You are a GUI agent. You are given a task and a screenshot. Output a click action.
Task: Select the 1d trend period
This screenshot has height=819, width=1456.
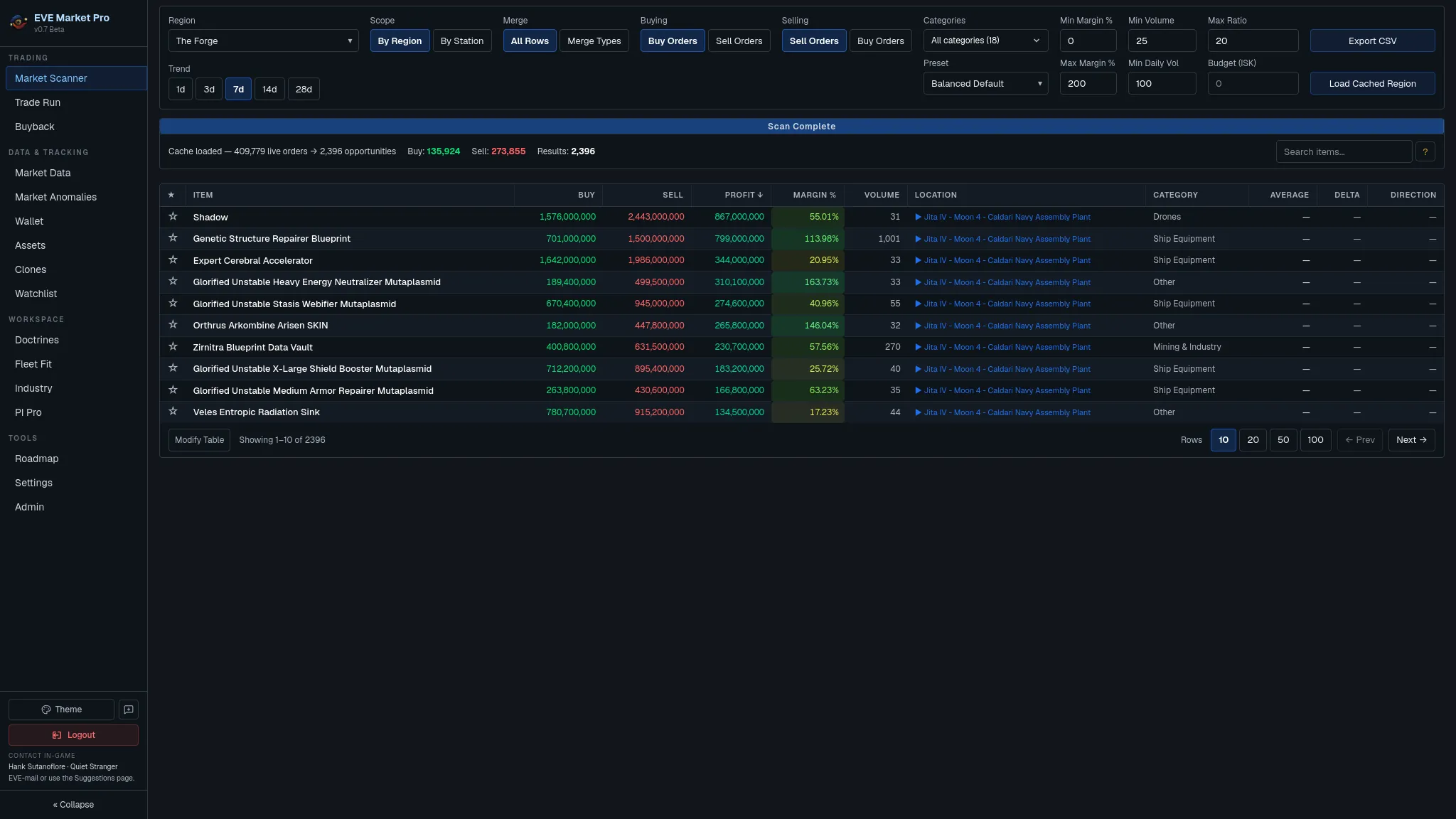point(181,89)
